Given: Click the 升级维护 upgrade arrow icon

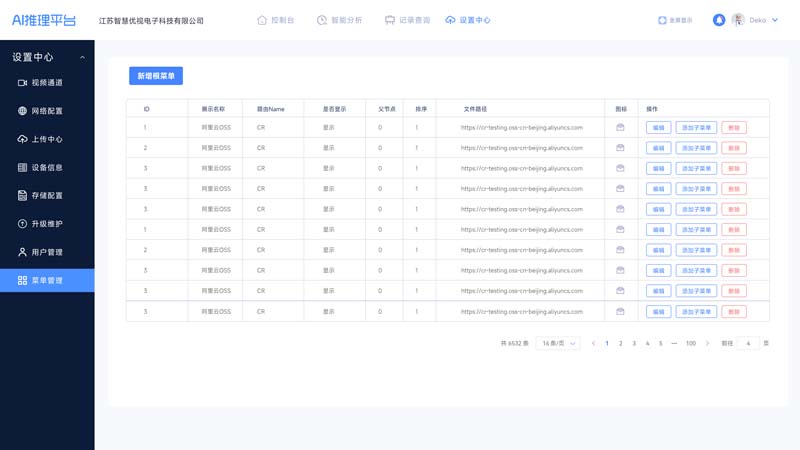Looking at the screenshot, I should 22,224.
